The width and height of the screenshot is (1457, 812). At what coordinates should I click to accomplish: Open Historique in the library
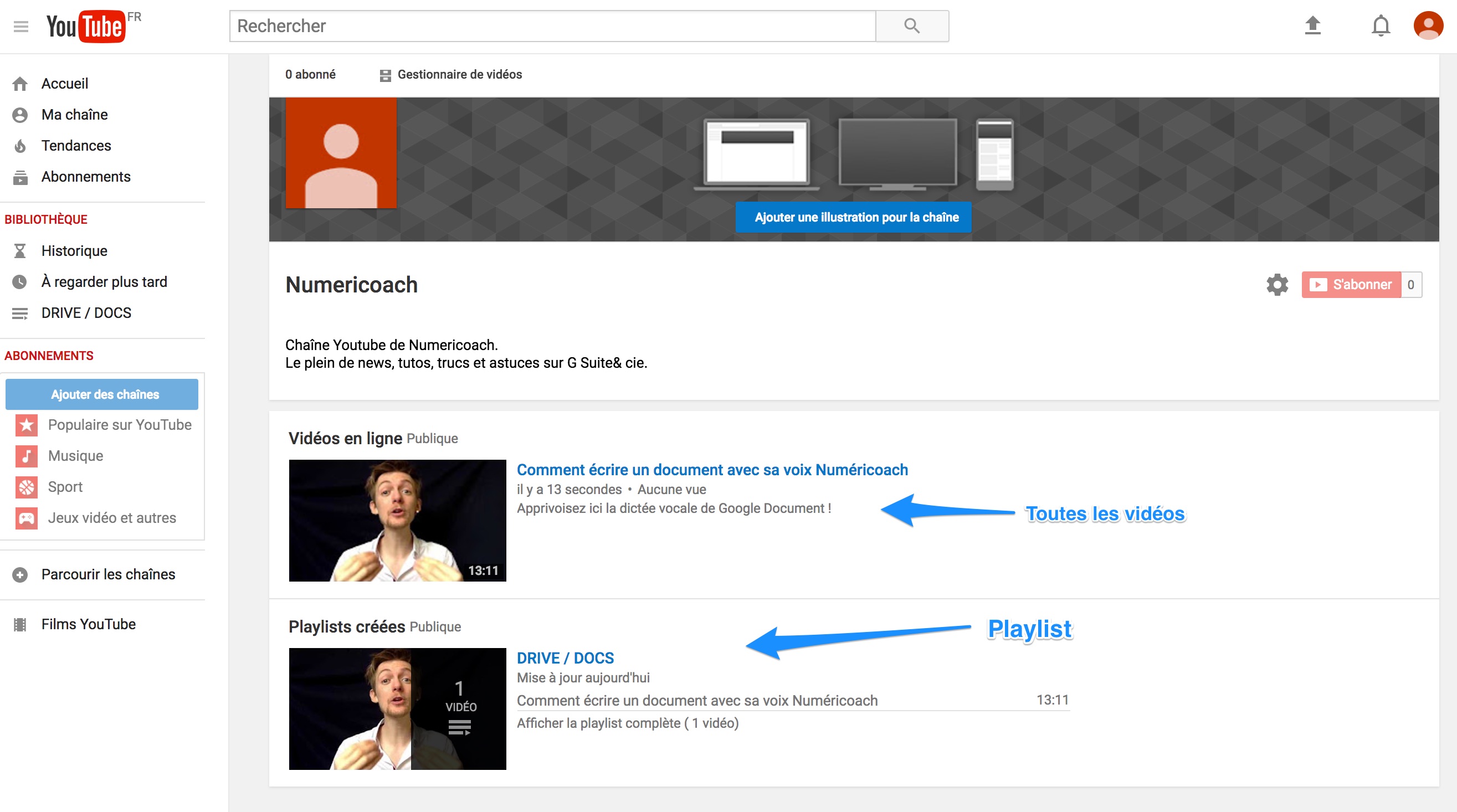click(74, 251)
